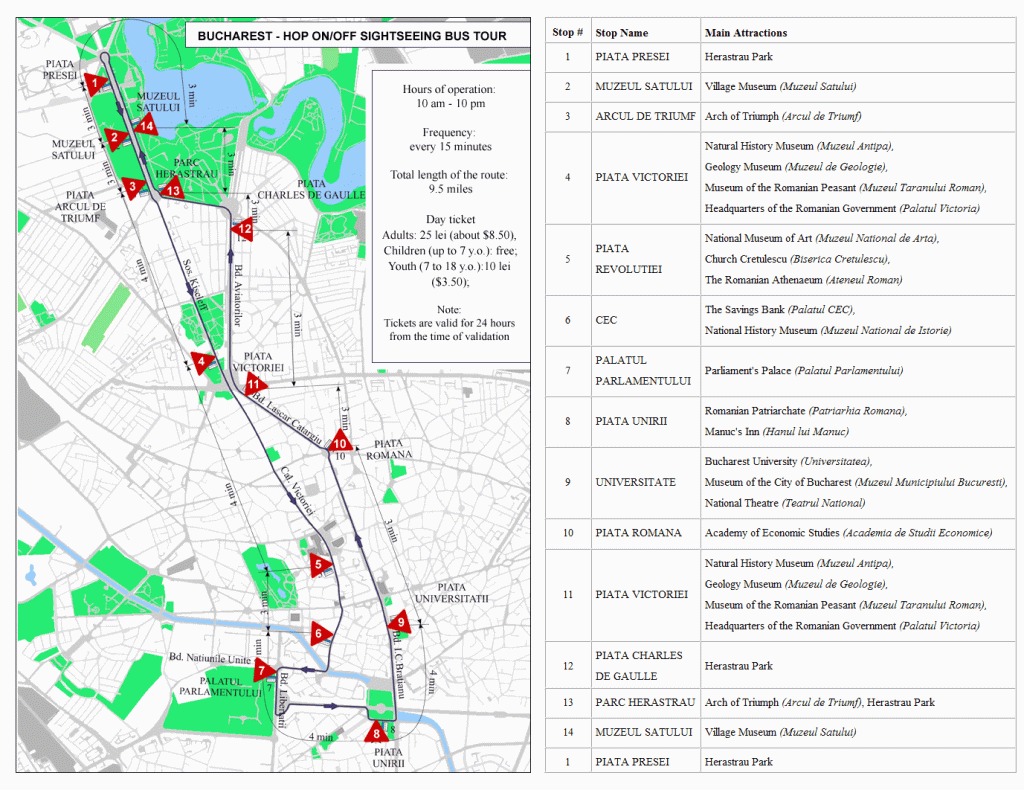This screenshot has height=790, width=1024.
Task: Select 'ARCUL DE TRIUMF' in the table
Action: pos(644,116)
